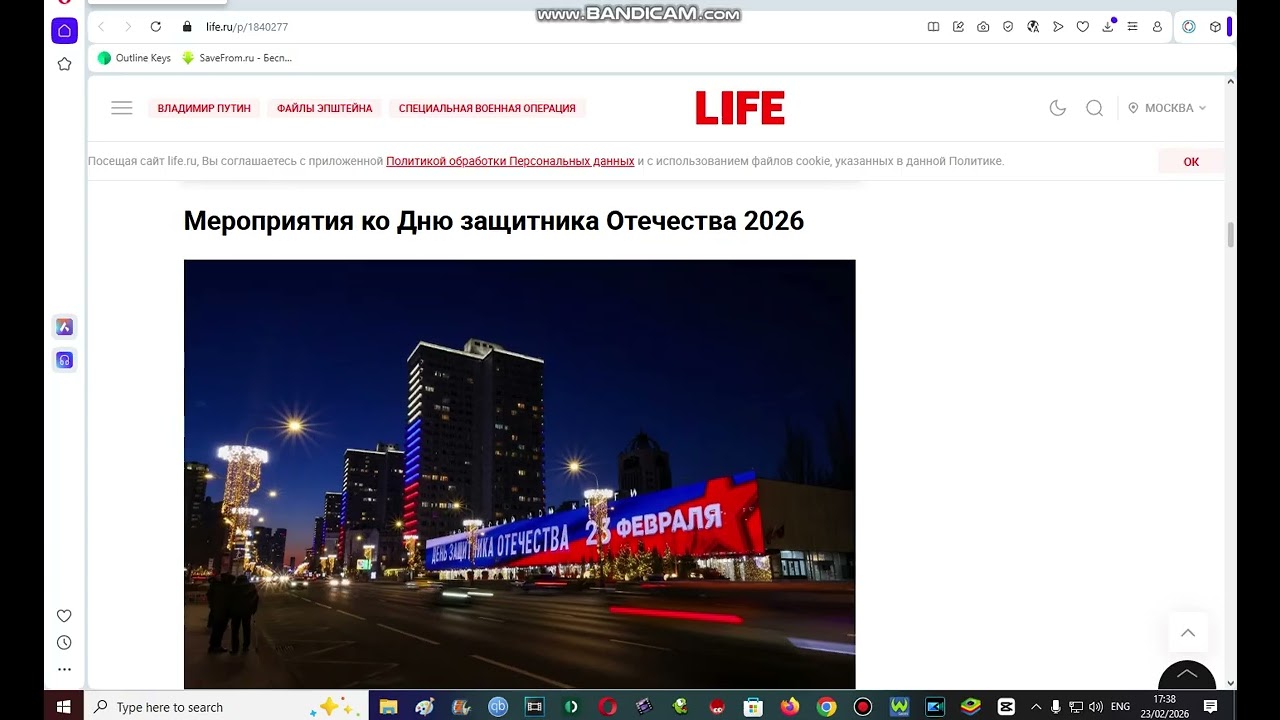Click scroll-to-top arrow button
Viewport: 1280px width, 720px height.
pos(1188,633)
